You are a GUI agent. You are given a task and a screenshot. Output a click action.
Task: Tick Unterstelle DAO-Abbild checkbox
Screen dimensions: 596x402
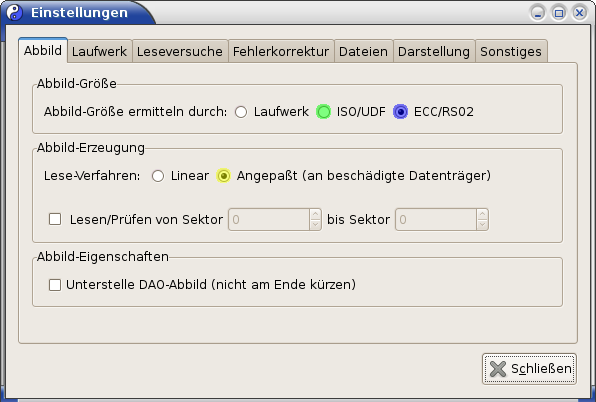(55, 285)
